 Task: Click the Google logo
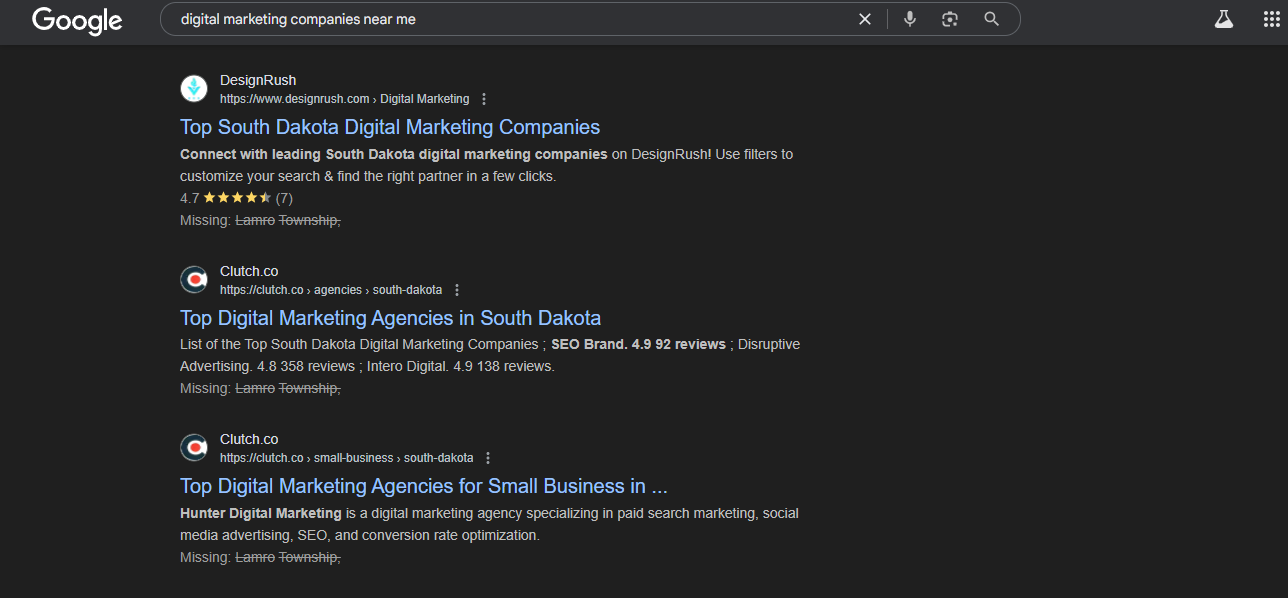point(77,20)
